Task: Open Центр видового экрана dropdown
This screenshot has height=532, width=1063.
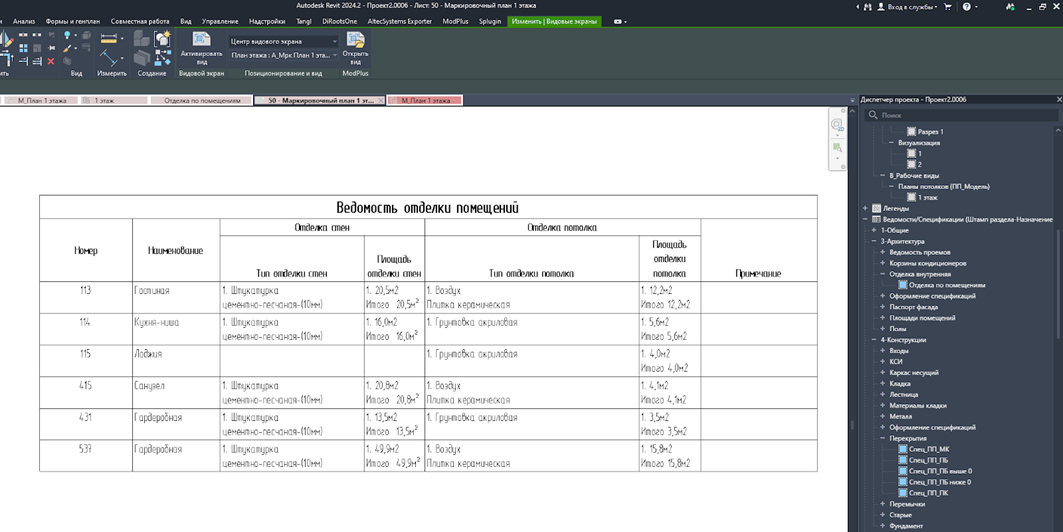Action: click(x=283, y=41)
